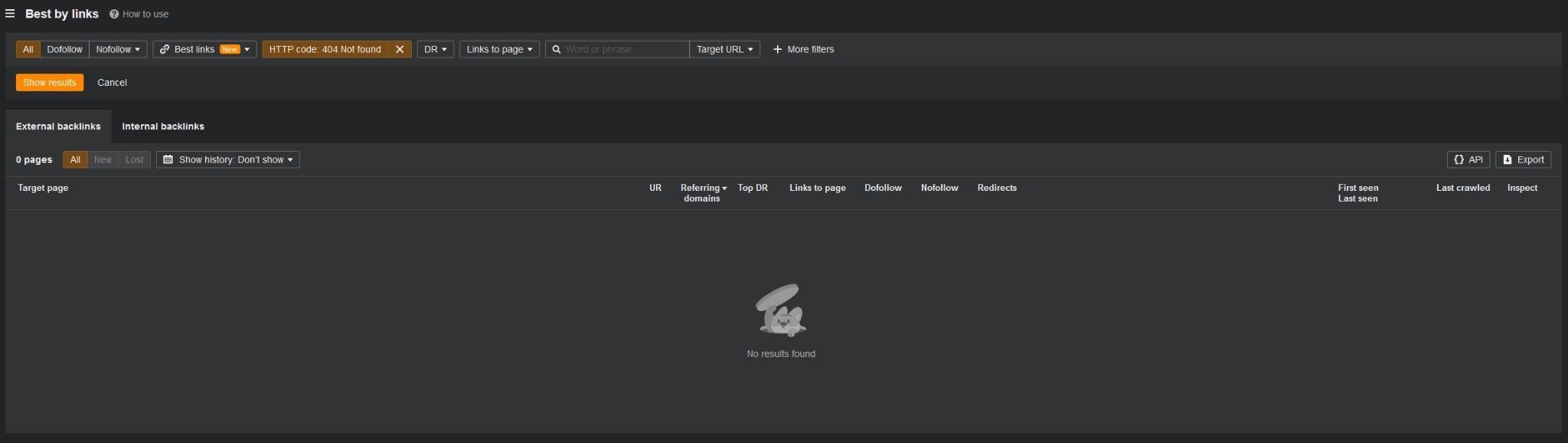Viewport: 1568px width, 443px height.
Task: Remove the HTTP code 404 filter
Action: point(400,49)
